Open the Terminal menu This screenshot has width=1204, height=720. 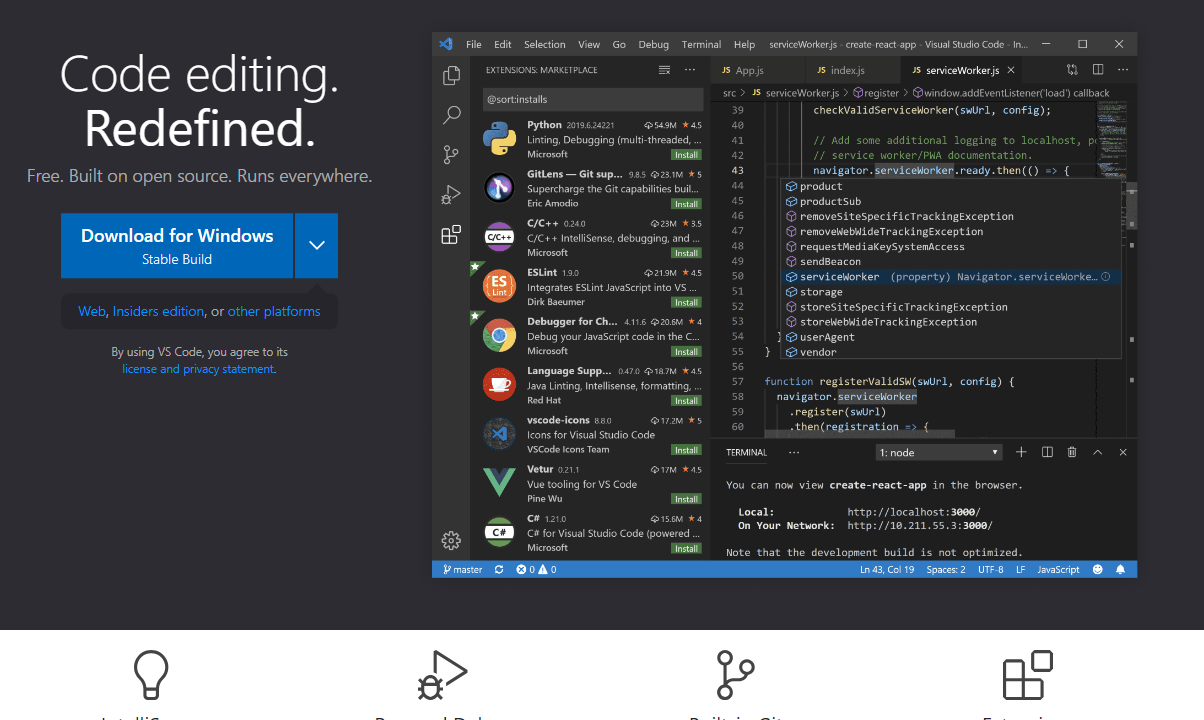point(701,44)
